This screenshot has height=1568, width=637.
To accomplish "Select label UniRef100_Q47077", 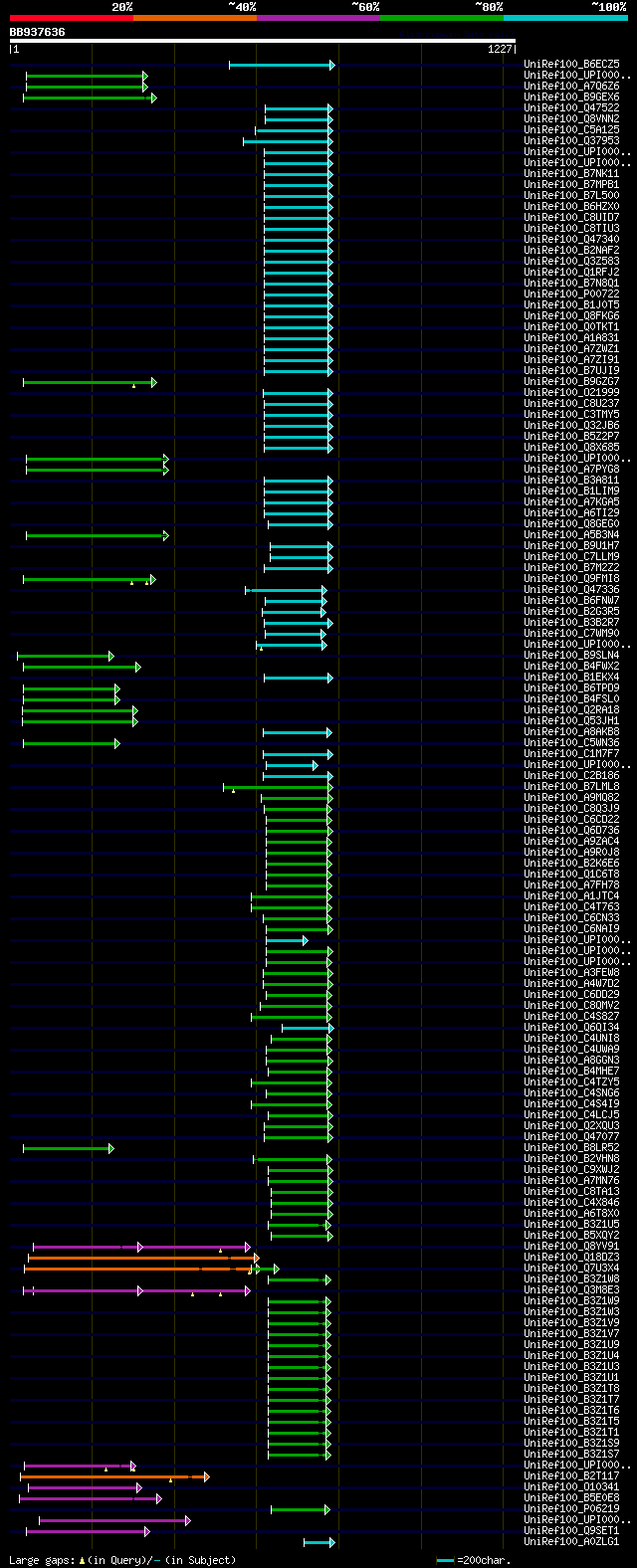I will 571,1137.
